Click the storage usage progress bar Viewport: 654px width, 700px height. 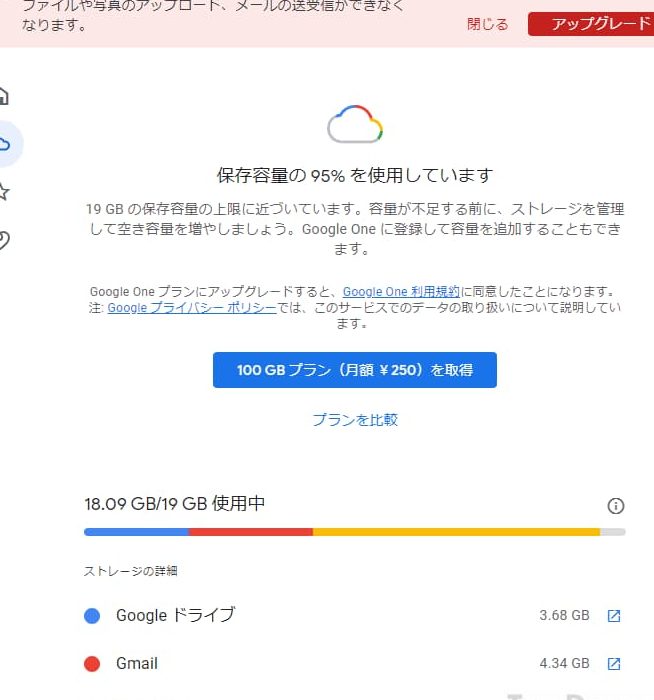click(355, 532)
